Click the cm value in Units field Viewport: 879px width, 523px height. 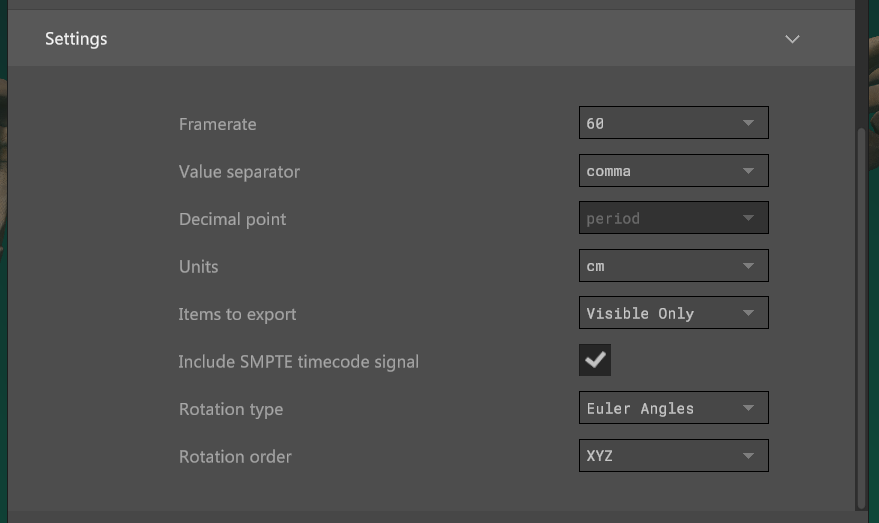point(596,267)
